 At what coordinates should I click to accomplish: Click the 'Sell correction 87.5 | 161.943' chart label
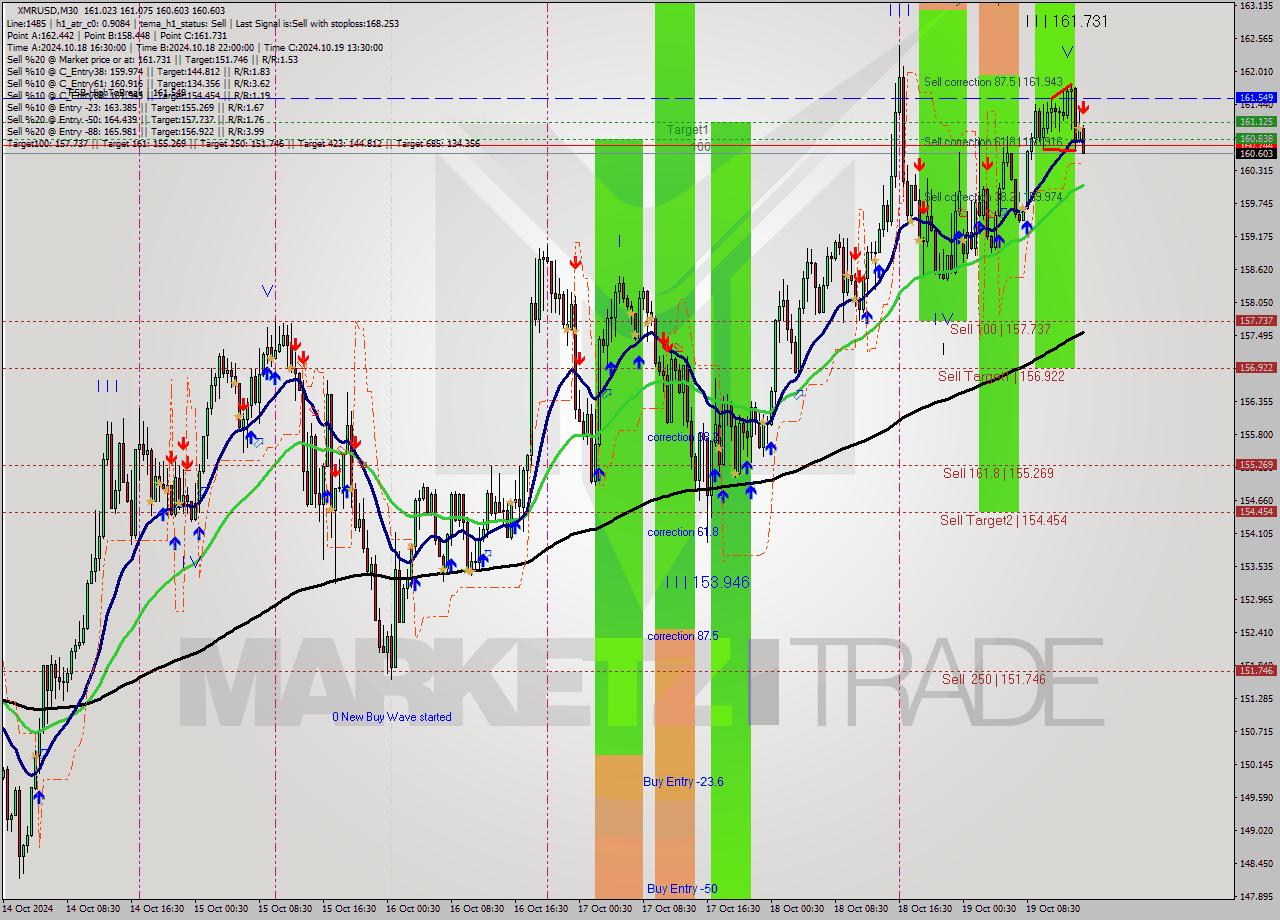pos(993,82)
